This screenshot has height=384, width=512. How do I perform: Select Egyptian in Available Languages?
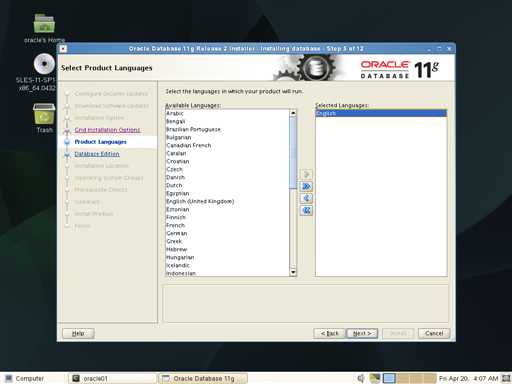(x=228, y=193)
